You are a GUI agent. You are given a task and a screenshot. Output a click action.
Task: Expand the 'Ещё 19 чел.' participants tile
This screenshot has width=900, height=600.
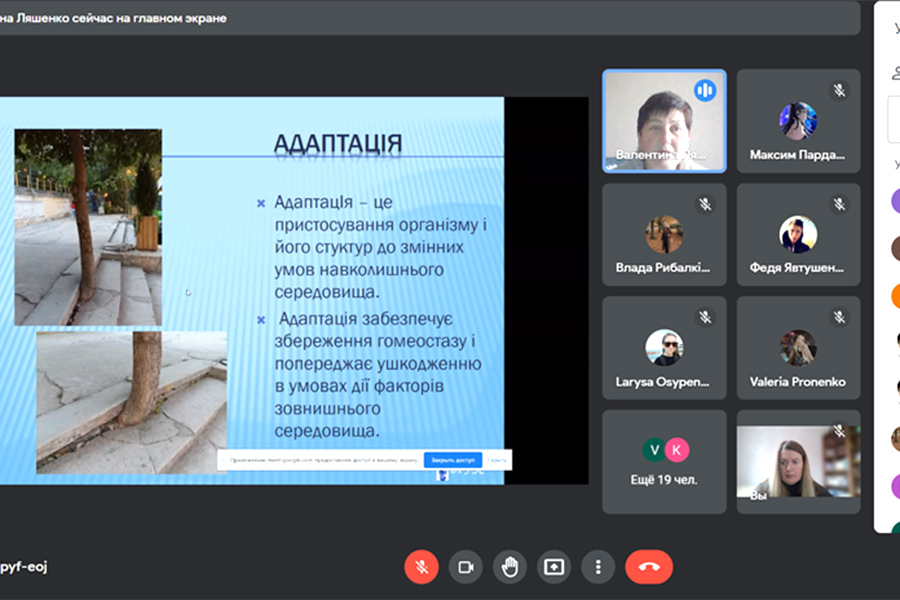coord(664,461)
